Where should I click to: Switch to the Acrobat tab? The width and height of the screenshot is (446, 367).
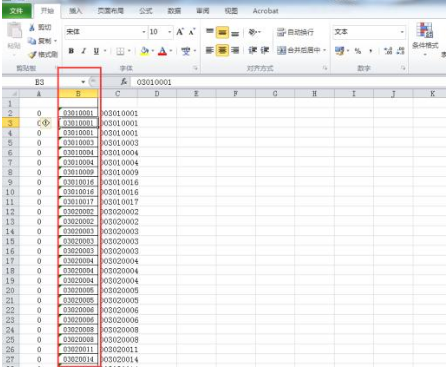[x=265, y=11]
